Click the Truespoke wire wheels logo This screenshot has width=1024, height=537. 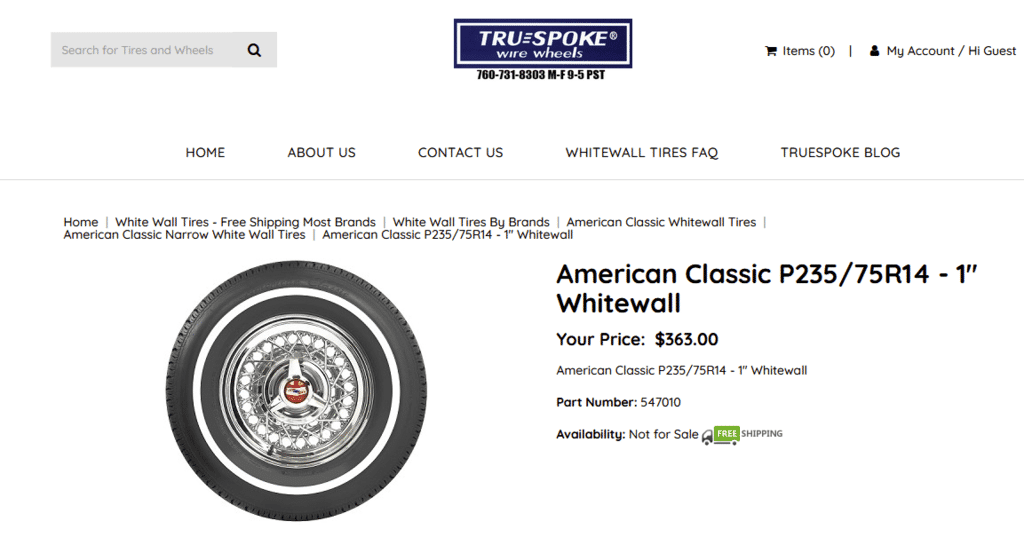click(x=542, y=44)
